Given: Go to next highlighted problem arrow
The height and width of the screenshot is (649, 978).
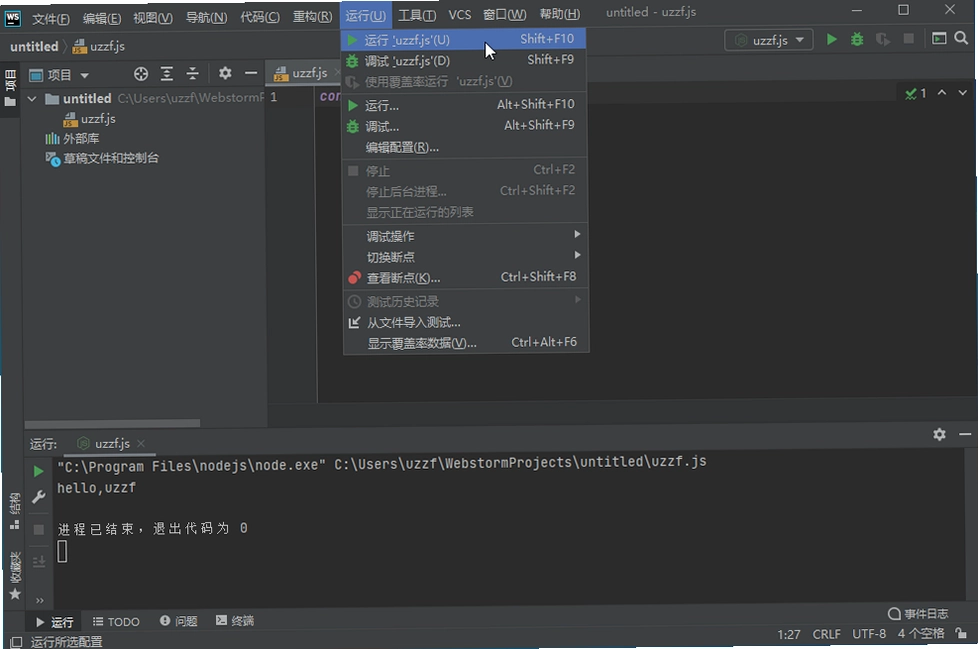Looking at the screenshot, I should (962, 93).
